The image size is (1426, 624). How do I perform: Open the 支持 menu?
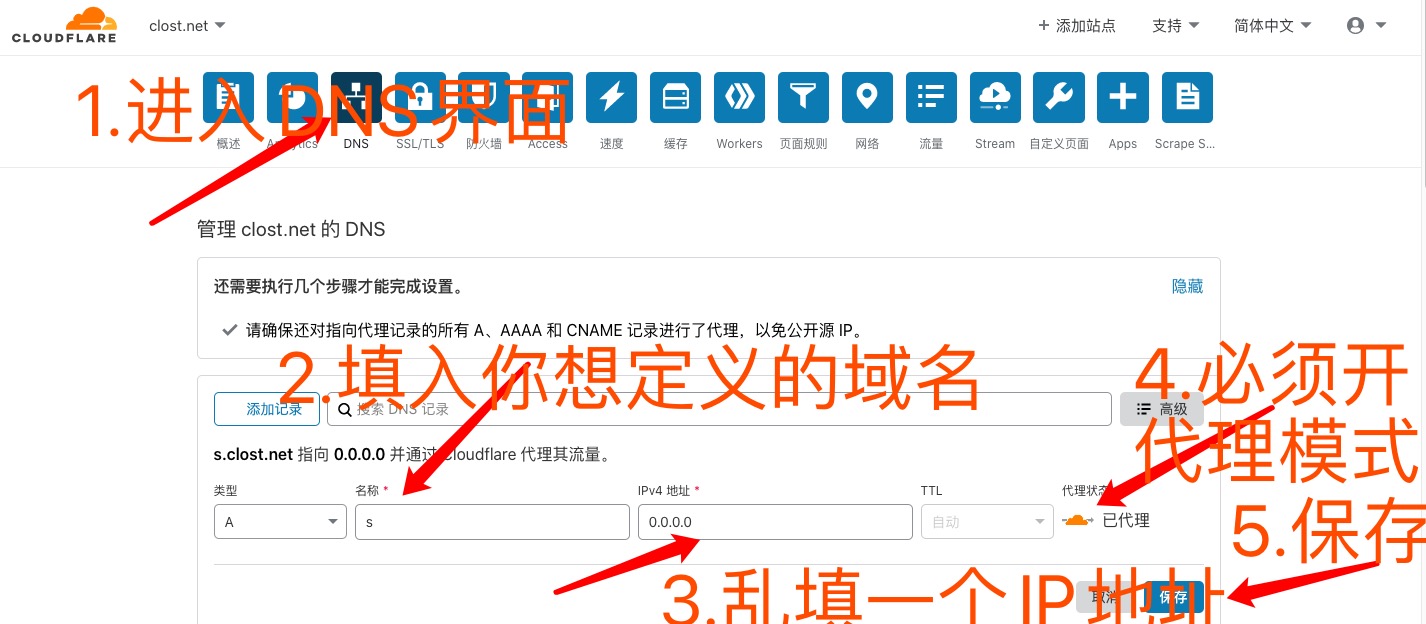tap(1174, 25)
